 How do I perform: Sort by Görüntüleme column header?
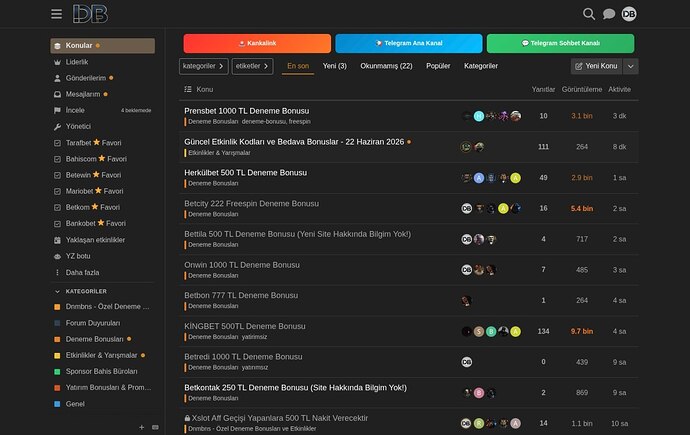pyautogui.click(x=582, y=90)
